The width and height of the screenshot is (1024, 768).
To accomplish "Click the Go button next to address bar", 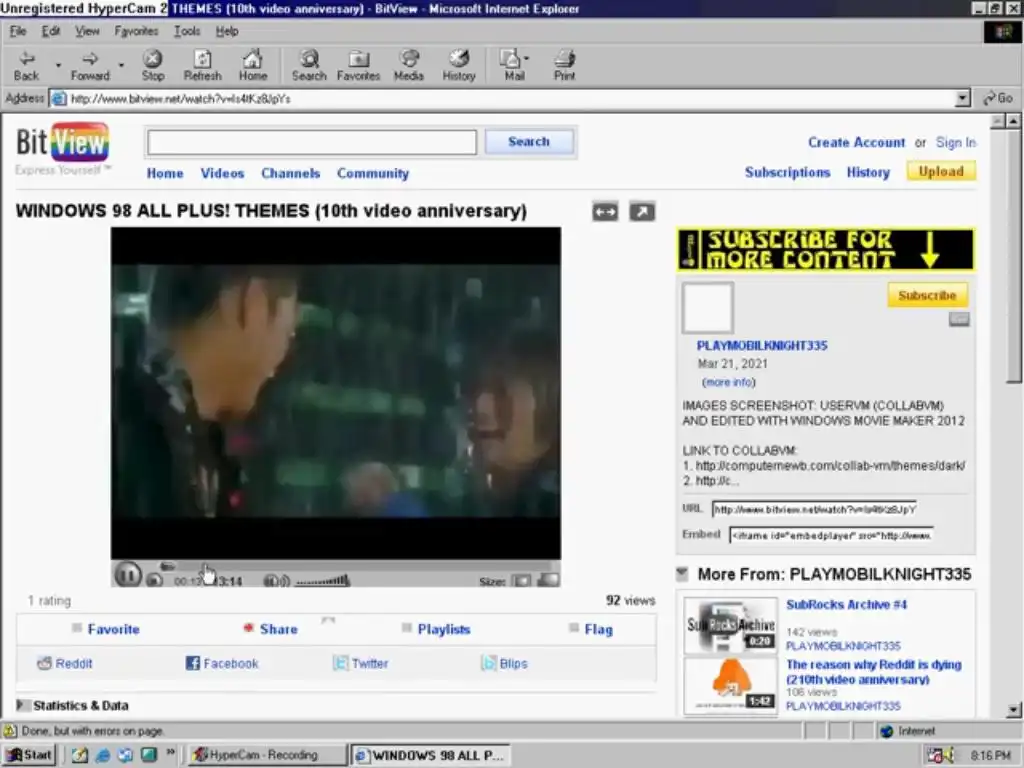I will click(999, 98).
